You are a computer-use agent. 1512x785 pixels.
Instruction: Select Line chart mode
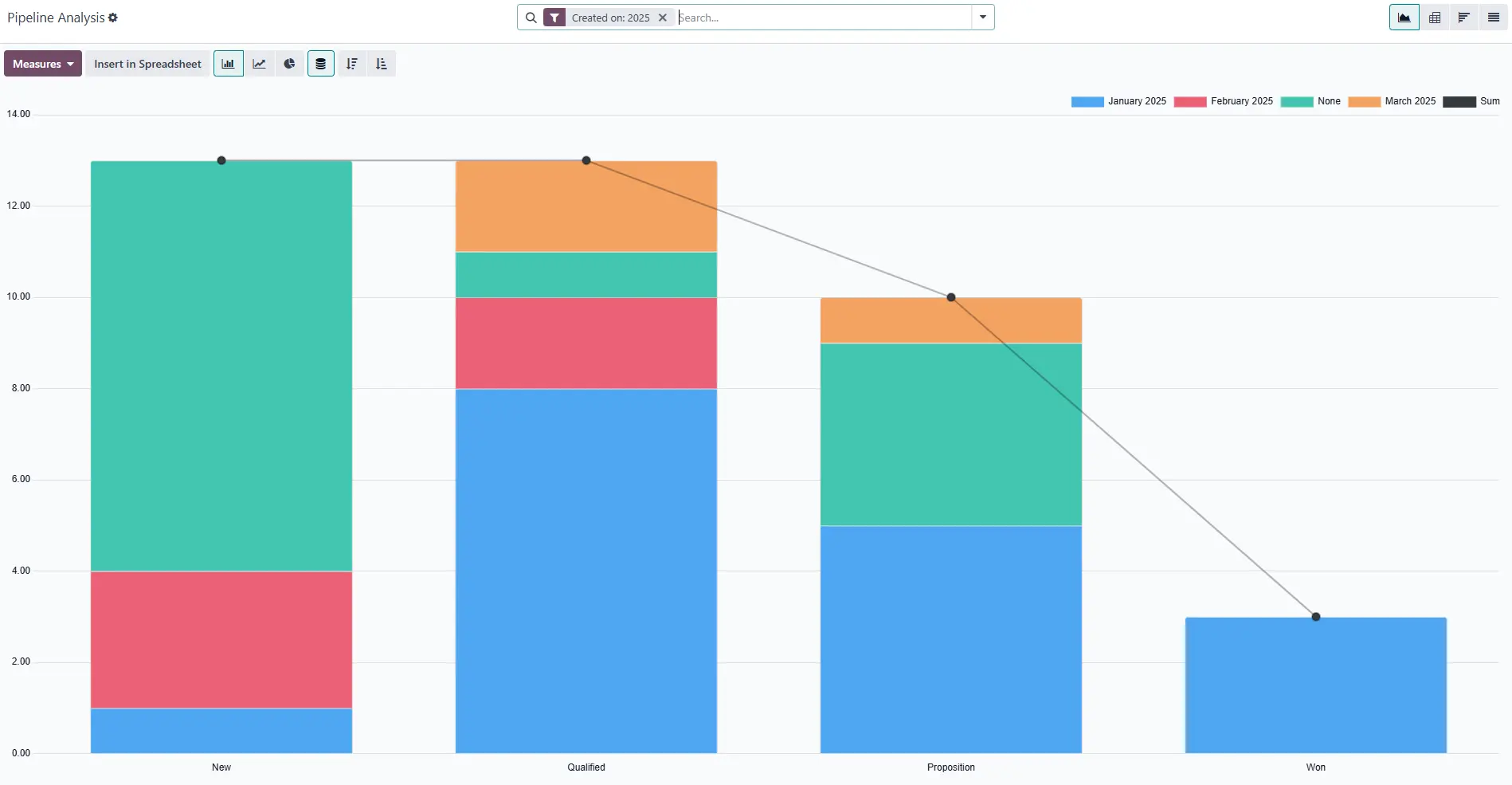[259, 64]
